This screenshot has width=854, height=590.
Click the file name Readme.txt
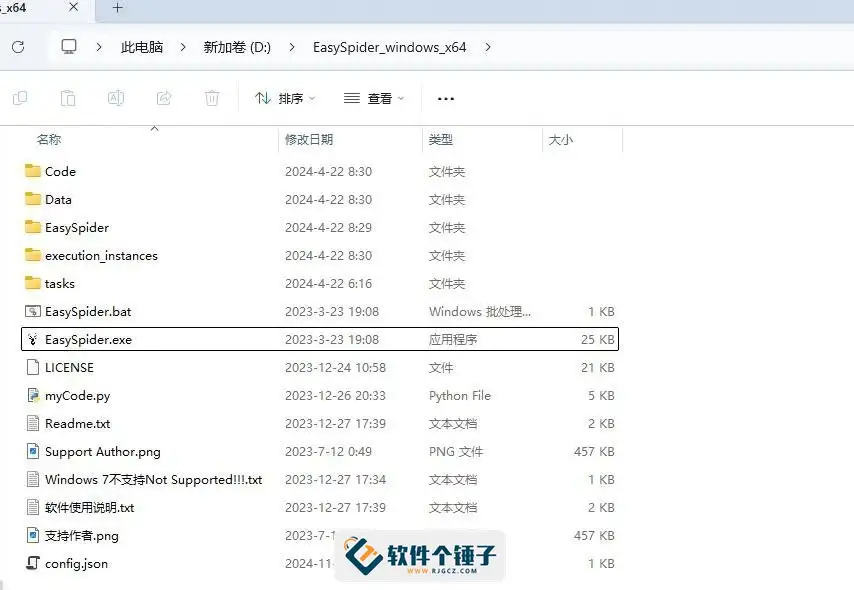(77, 423)
